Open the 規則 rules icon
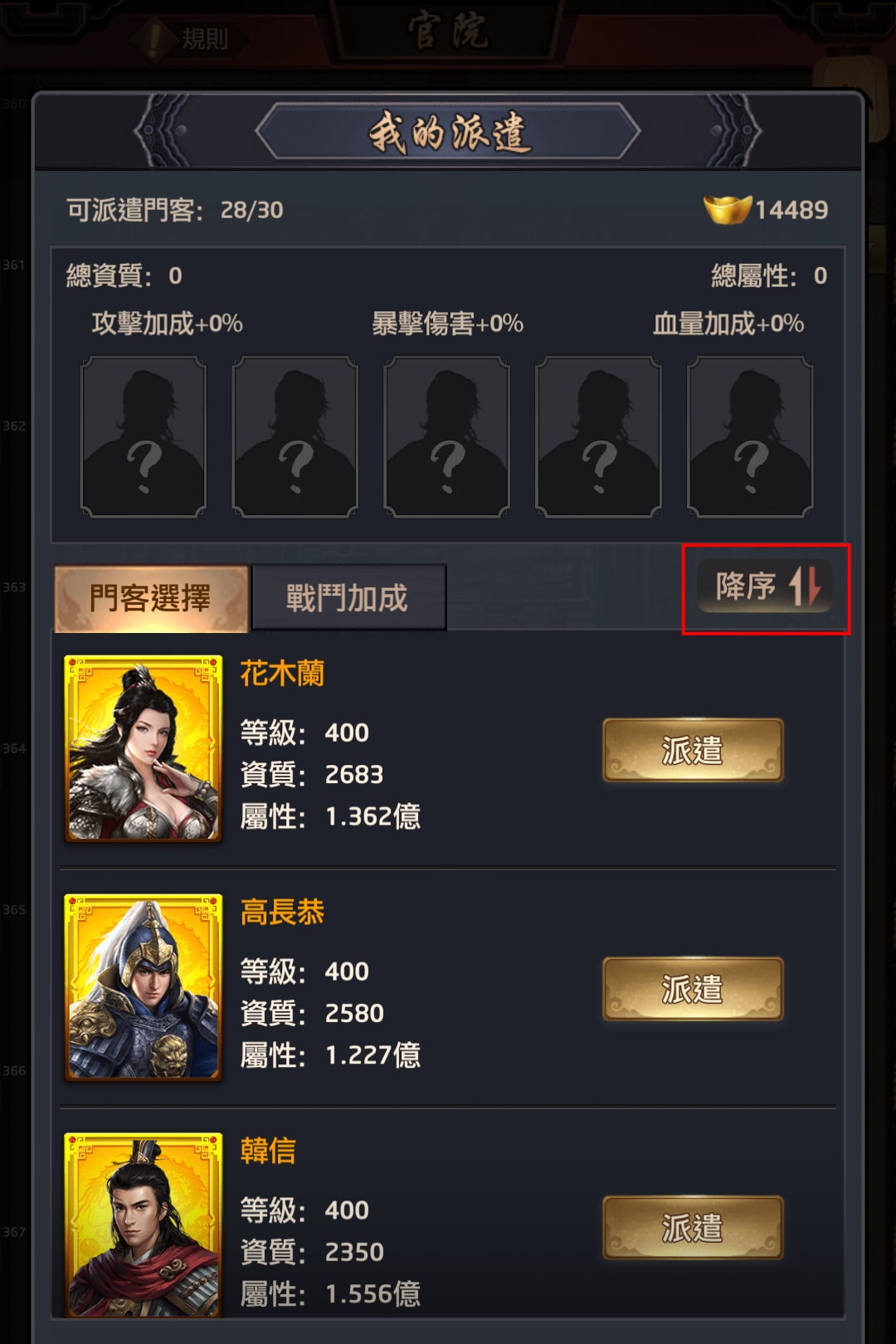 point(191,38)
